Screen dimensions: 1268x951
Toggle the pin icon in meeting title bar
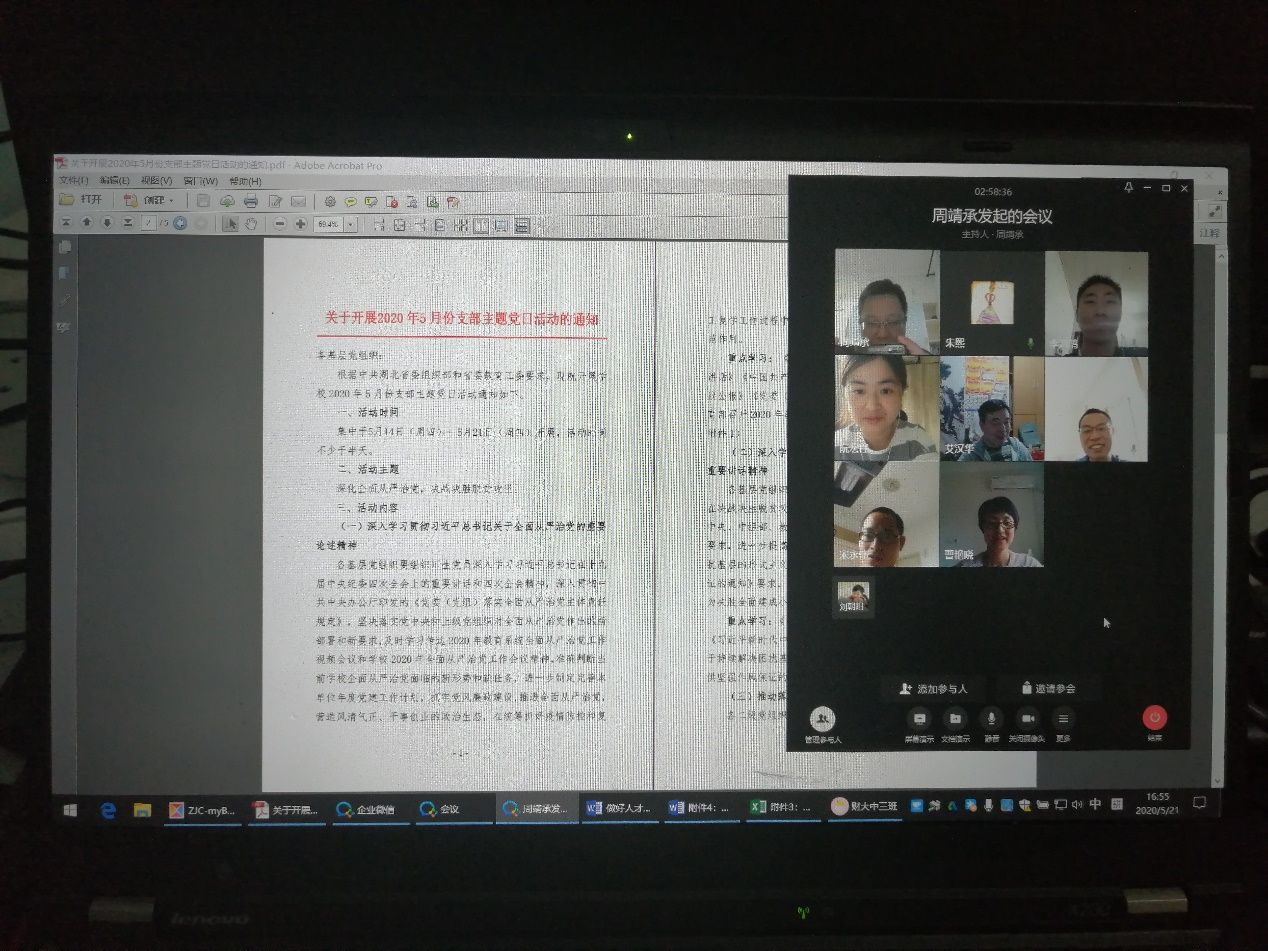point(1128,188)
